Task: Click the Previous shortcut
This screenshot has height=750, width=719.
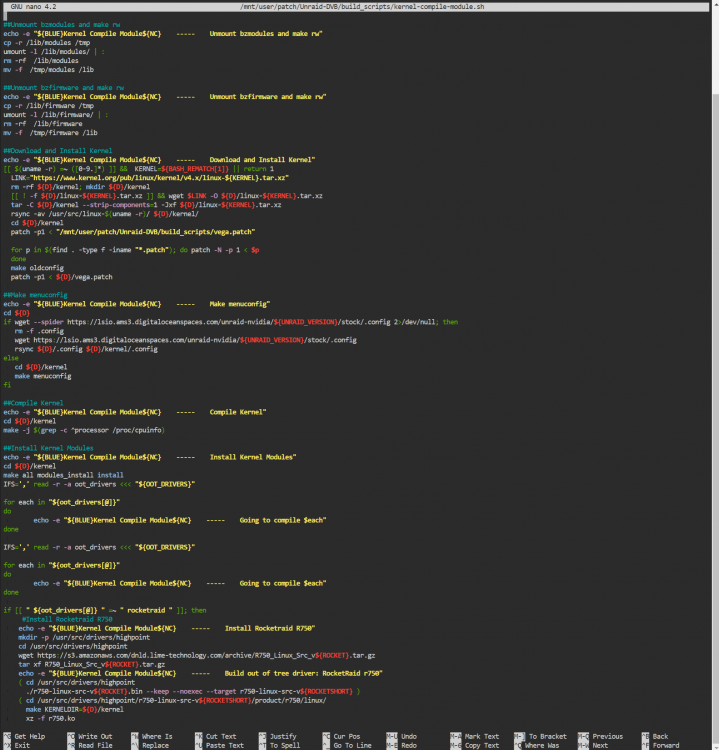Action: 601,737
